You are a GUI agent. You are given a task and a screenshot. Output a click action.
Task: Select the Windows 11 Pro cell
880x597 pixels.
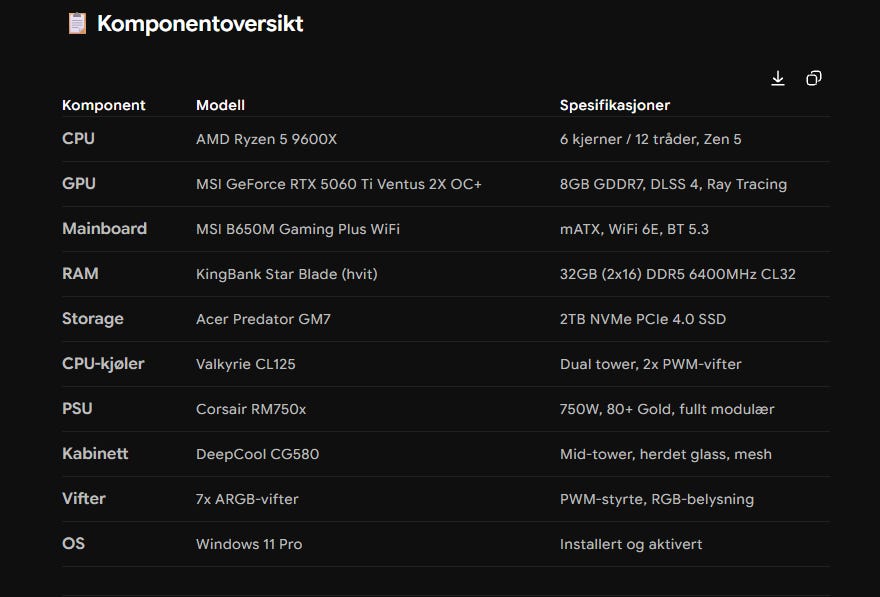pyautogui.click(x=249, y=544)
